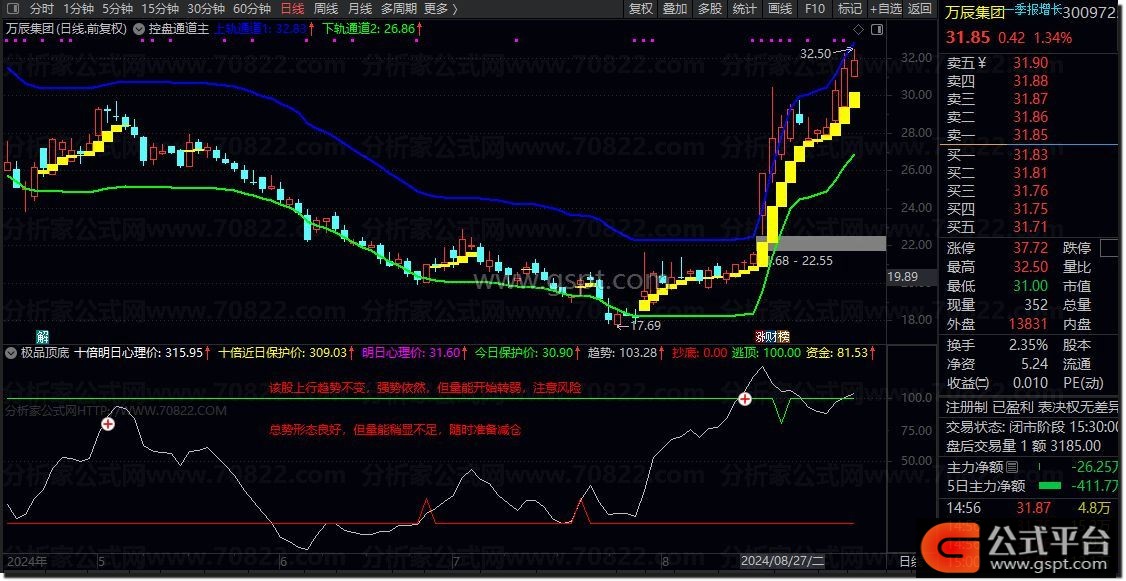Switch to the 30分钟 timeframe tab
This screenshot has width=1126, height=581.
pyautogui.click(x=205, y=9)
